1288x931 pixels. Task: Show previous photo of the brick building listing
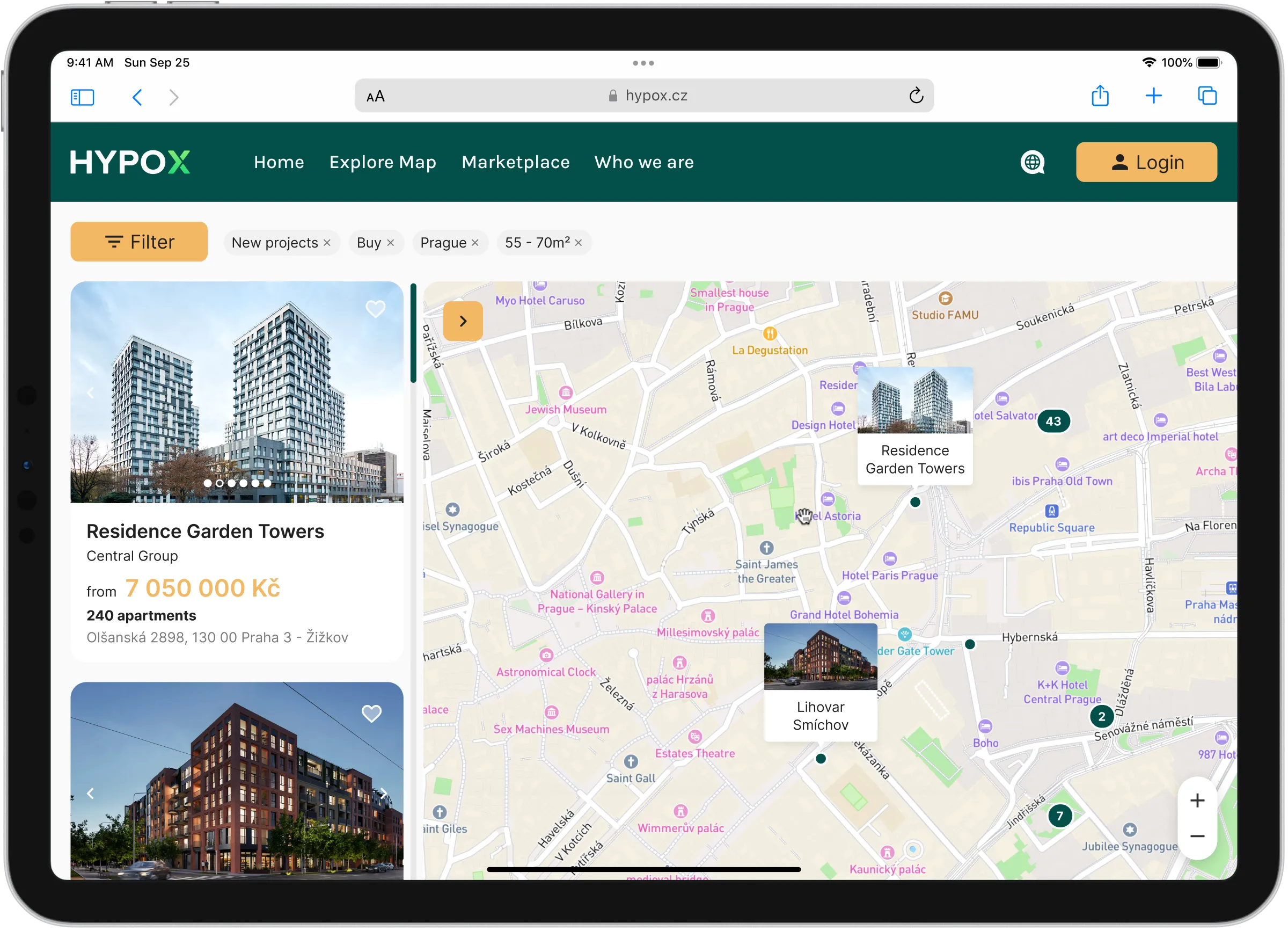pos(90,794)
